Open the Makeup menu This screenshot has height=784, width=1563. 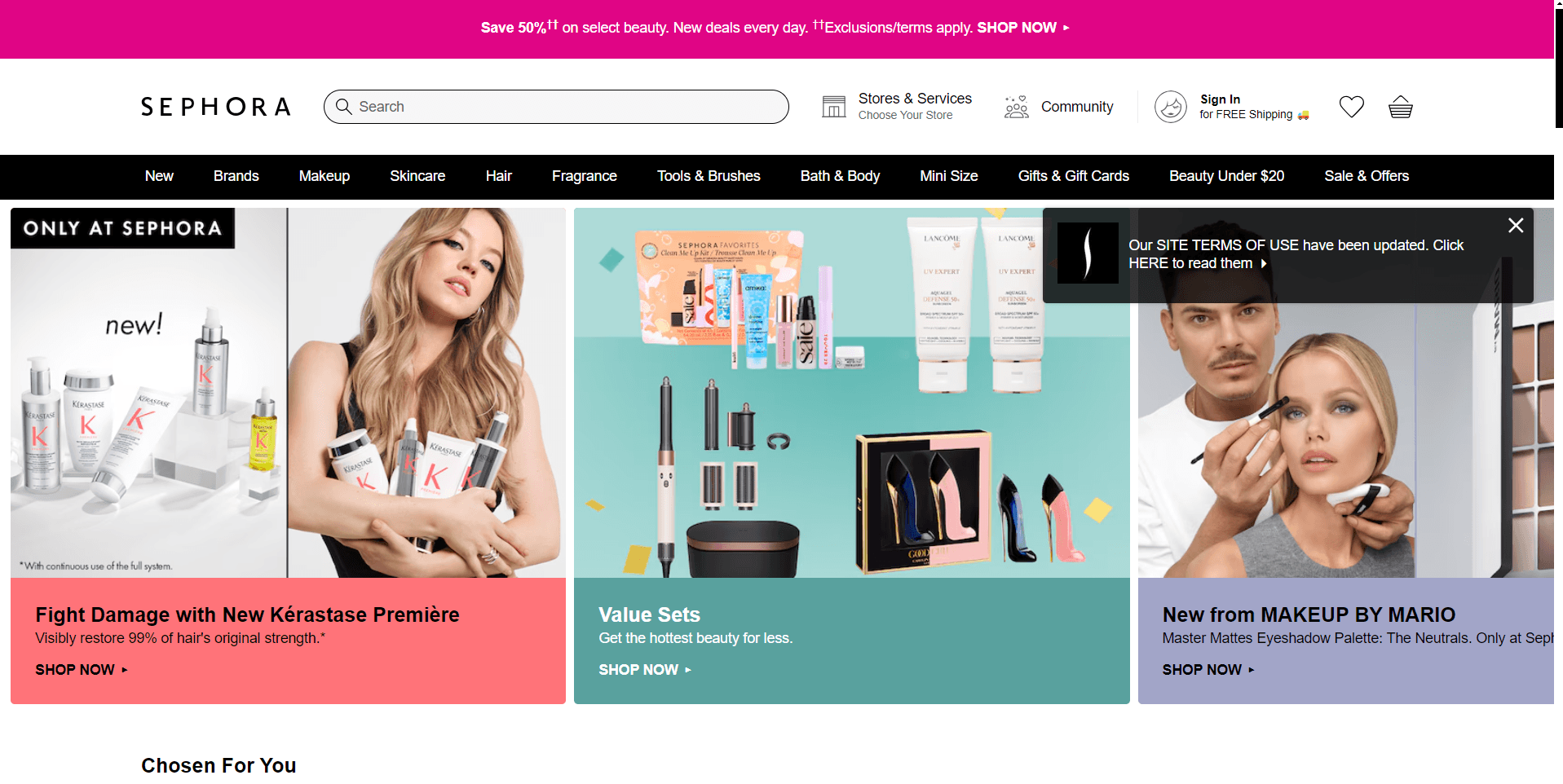(x=325, y=176)
